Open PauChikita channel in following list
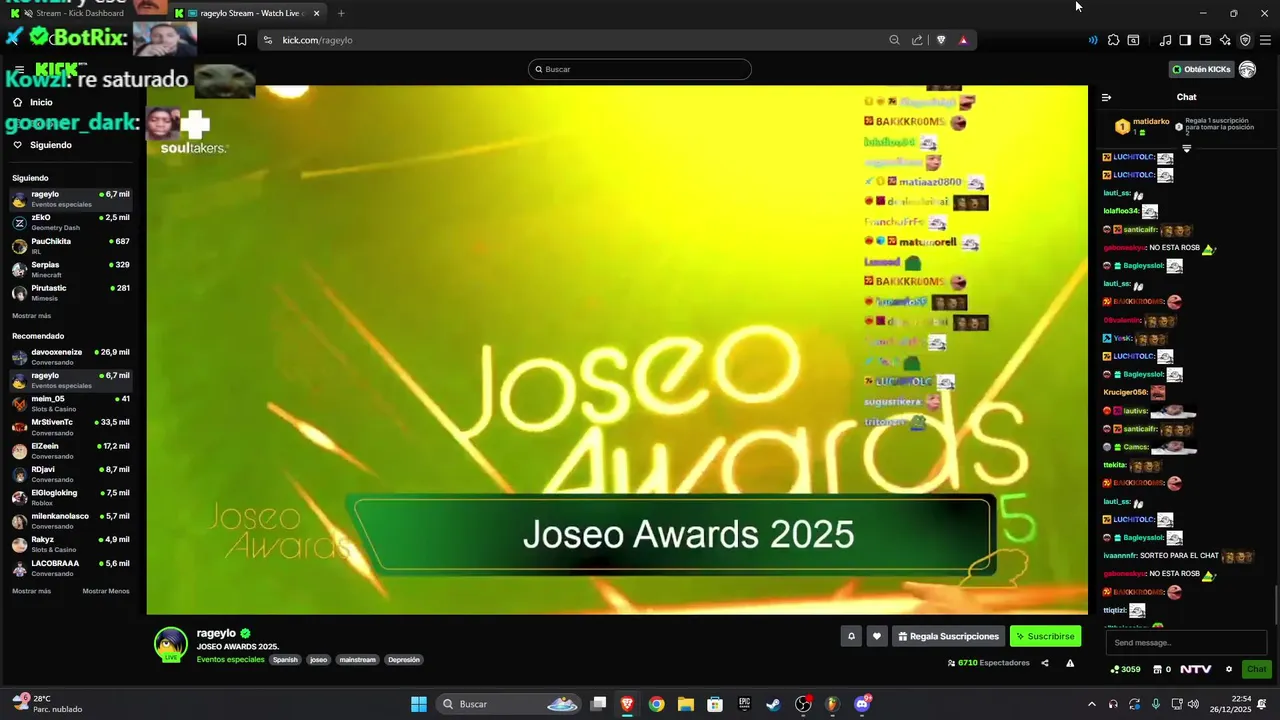1280x720 pixels. pyautogui.click(x=70, y=246)
